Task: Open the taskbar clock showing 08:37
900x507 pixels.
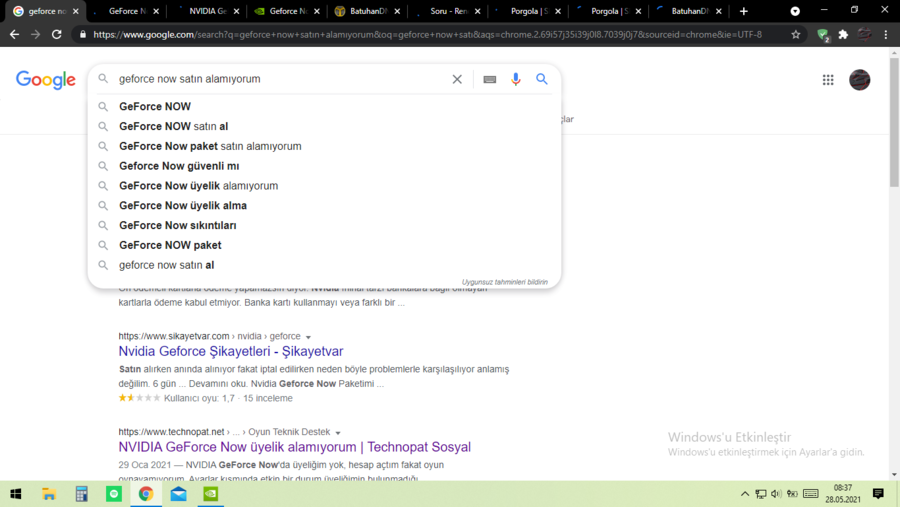Action: 843,494
